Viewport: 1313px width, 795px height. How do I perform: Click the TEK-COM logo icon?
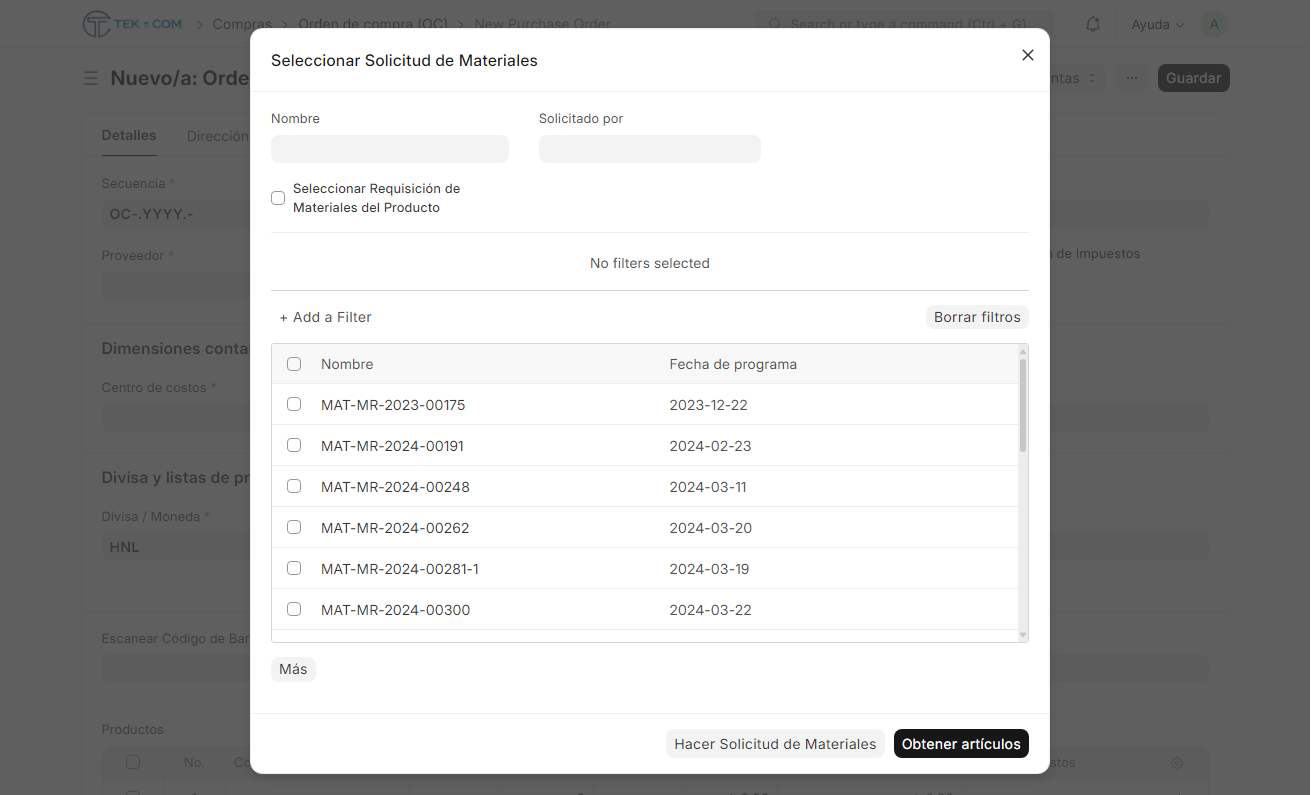(97, 24)
